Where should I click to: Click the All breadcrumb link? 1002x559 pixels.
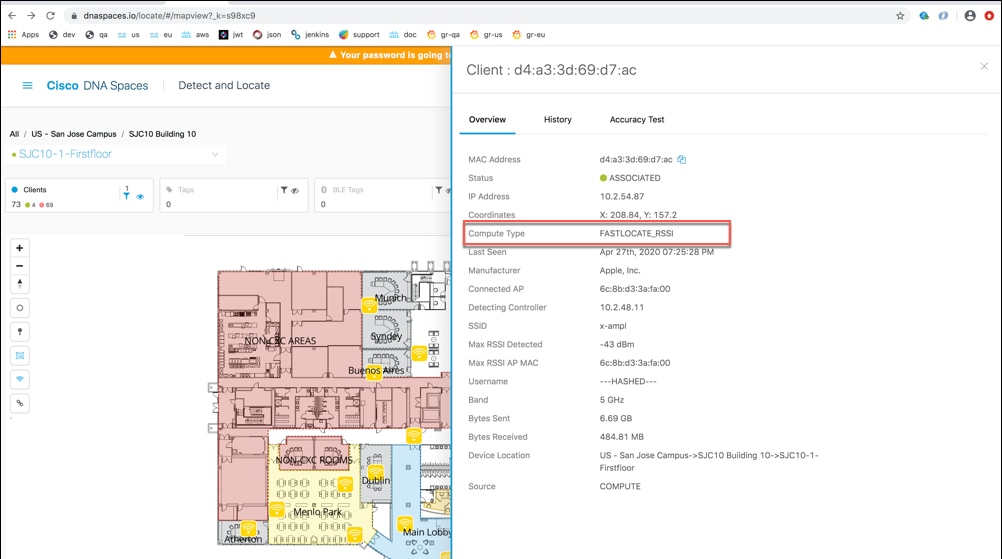pyautogui.click(x=14, y=134)
